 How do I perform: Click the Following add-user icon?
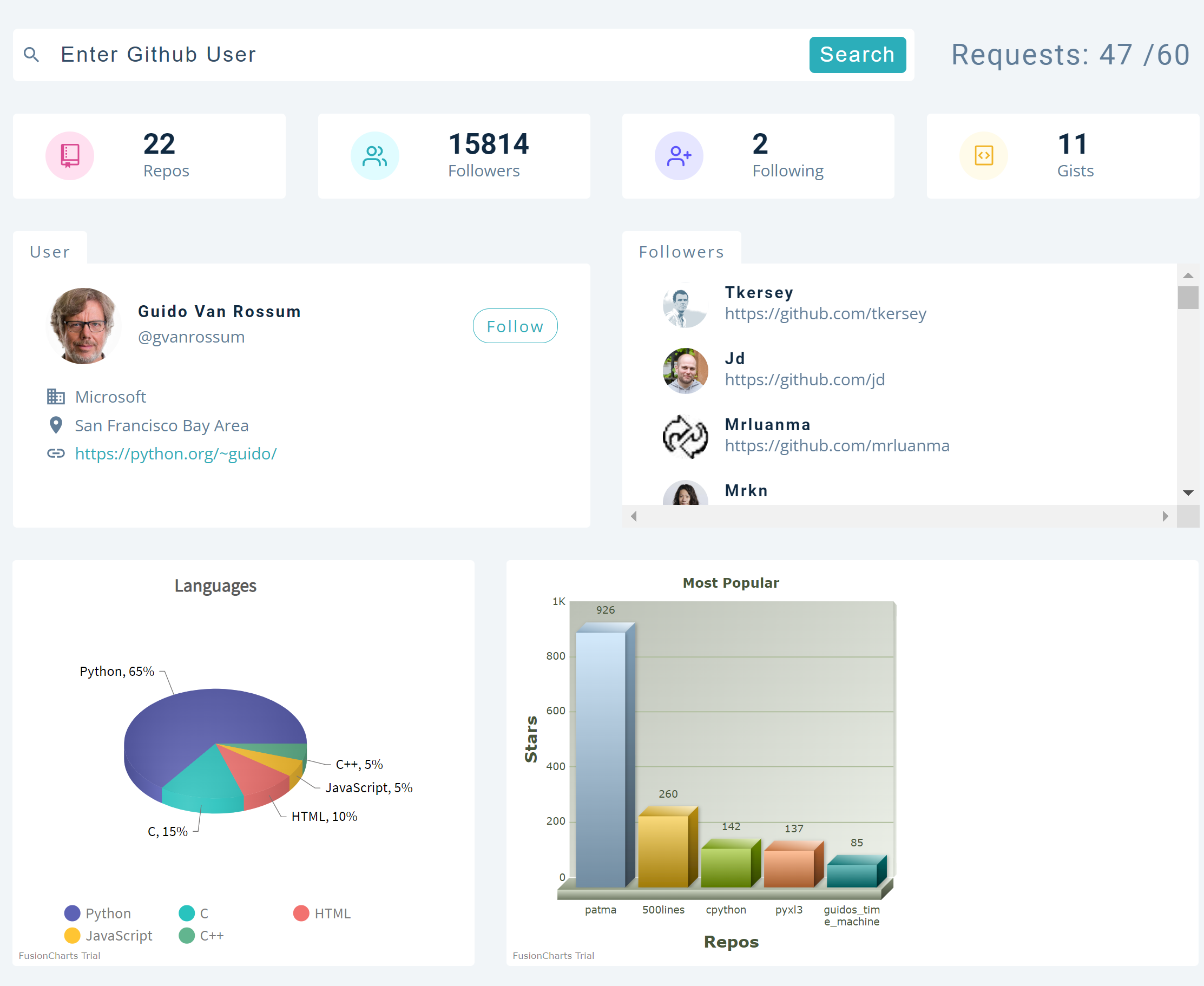click(679, 156)
